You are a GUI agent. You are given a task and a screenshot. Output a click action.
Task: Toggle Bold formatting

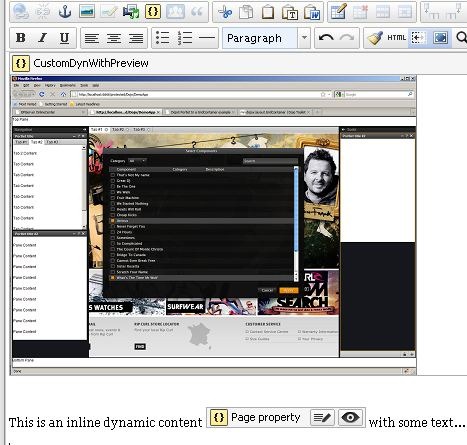coord(21,38)
